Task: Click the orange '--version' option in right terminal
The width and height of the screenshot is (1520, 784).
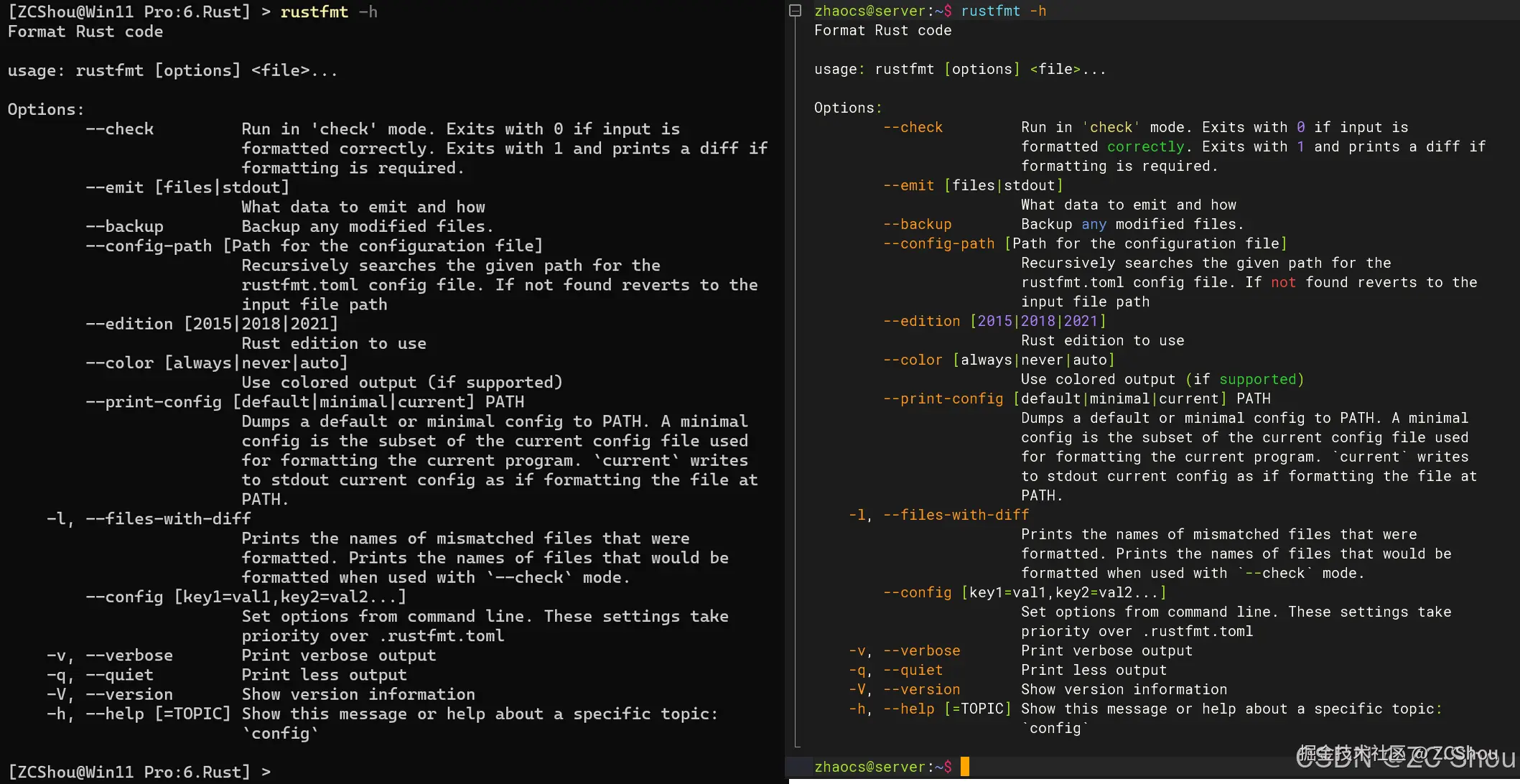Action: pos(921,689)
